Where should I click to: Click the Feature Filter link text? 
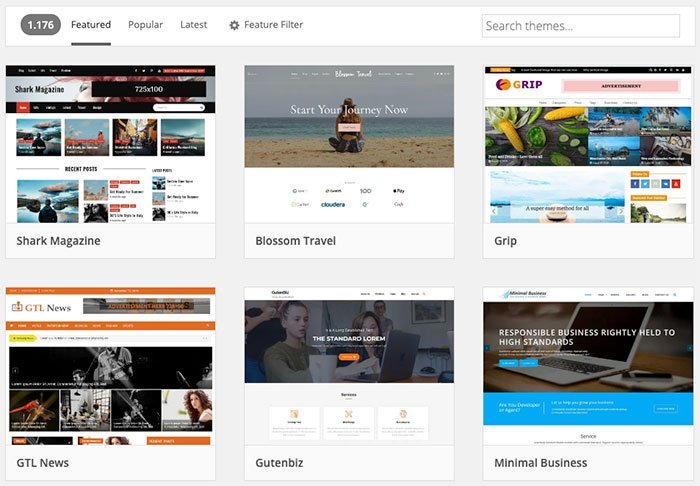click(x=274, y=25)
